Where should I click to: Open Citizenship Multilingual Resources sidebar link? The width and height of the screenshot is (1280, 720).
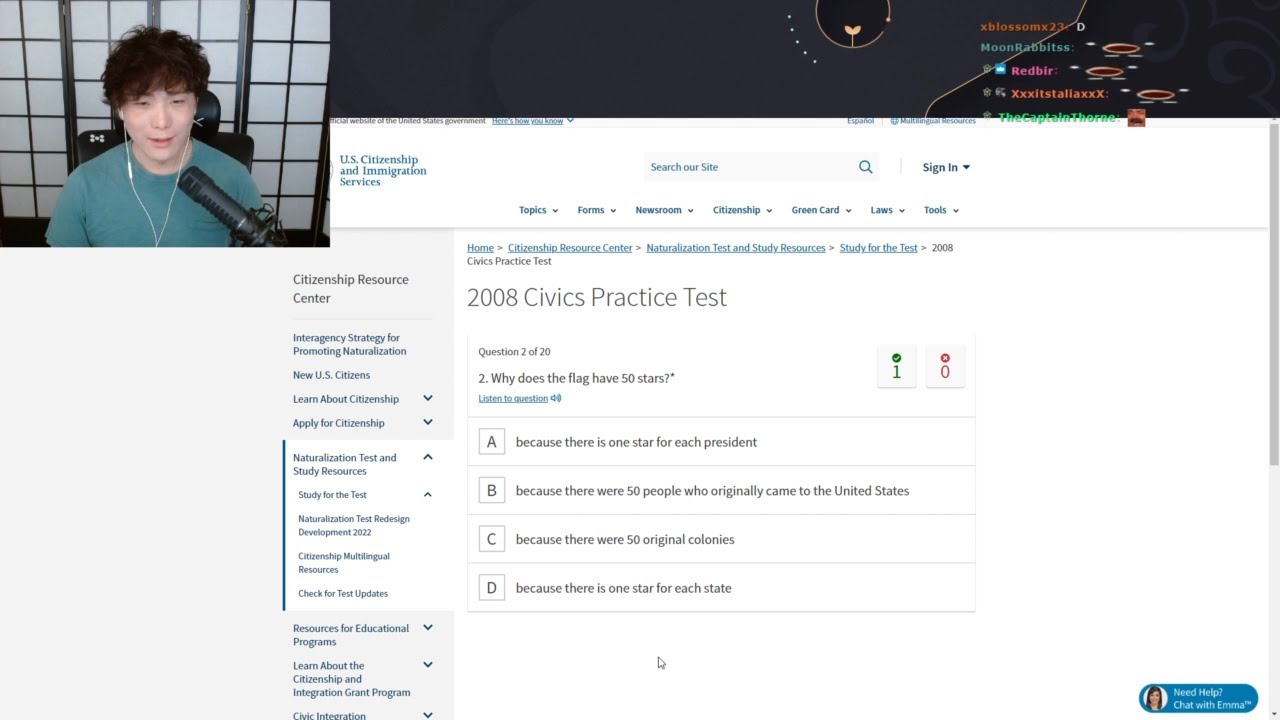(x=344, y=563)
